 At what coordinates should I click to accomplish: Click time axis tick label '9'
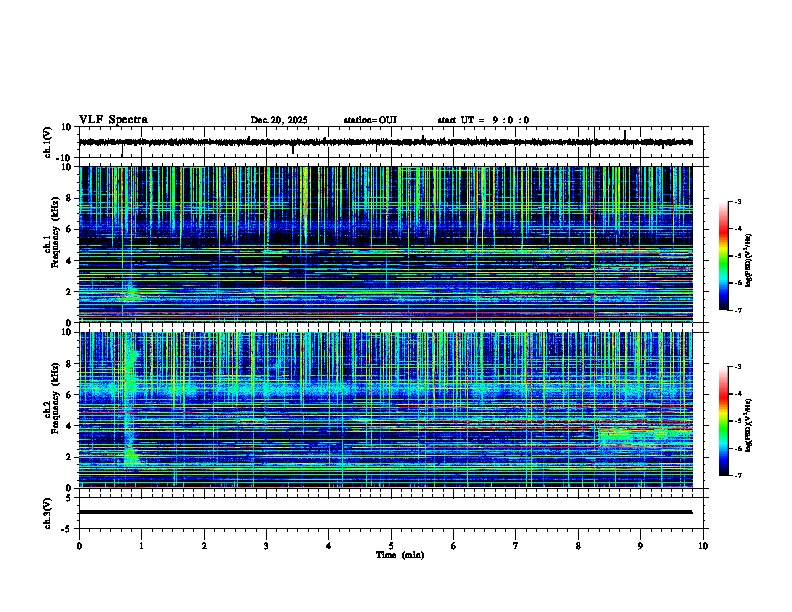640,546
